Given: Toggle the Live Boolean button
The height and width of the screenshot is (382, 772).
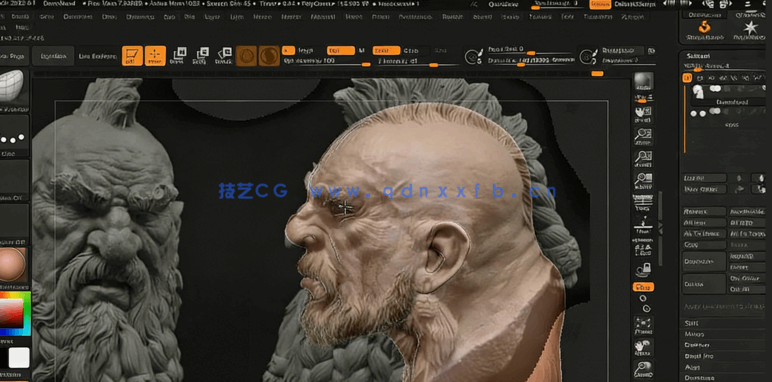Looking at the screenshot, I should (x=97, y=56).
